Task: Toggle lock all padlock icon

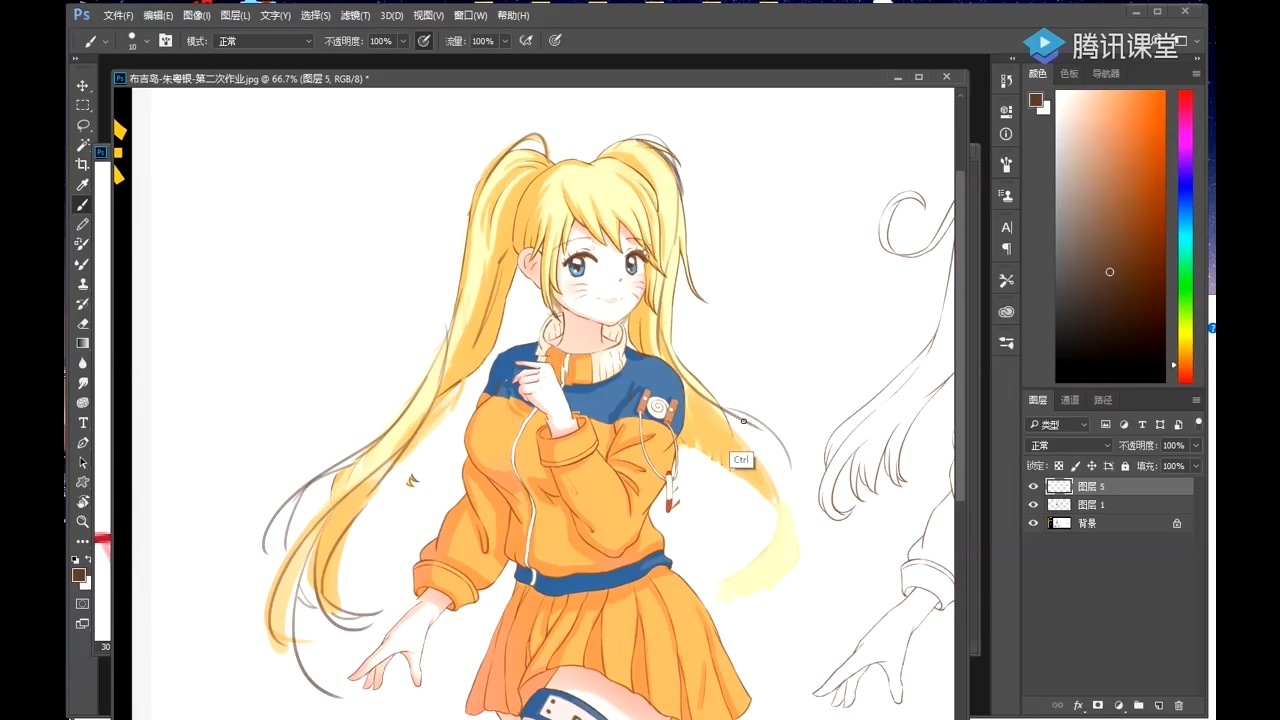Action: pyautogui.click(x=1125, y=466)
